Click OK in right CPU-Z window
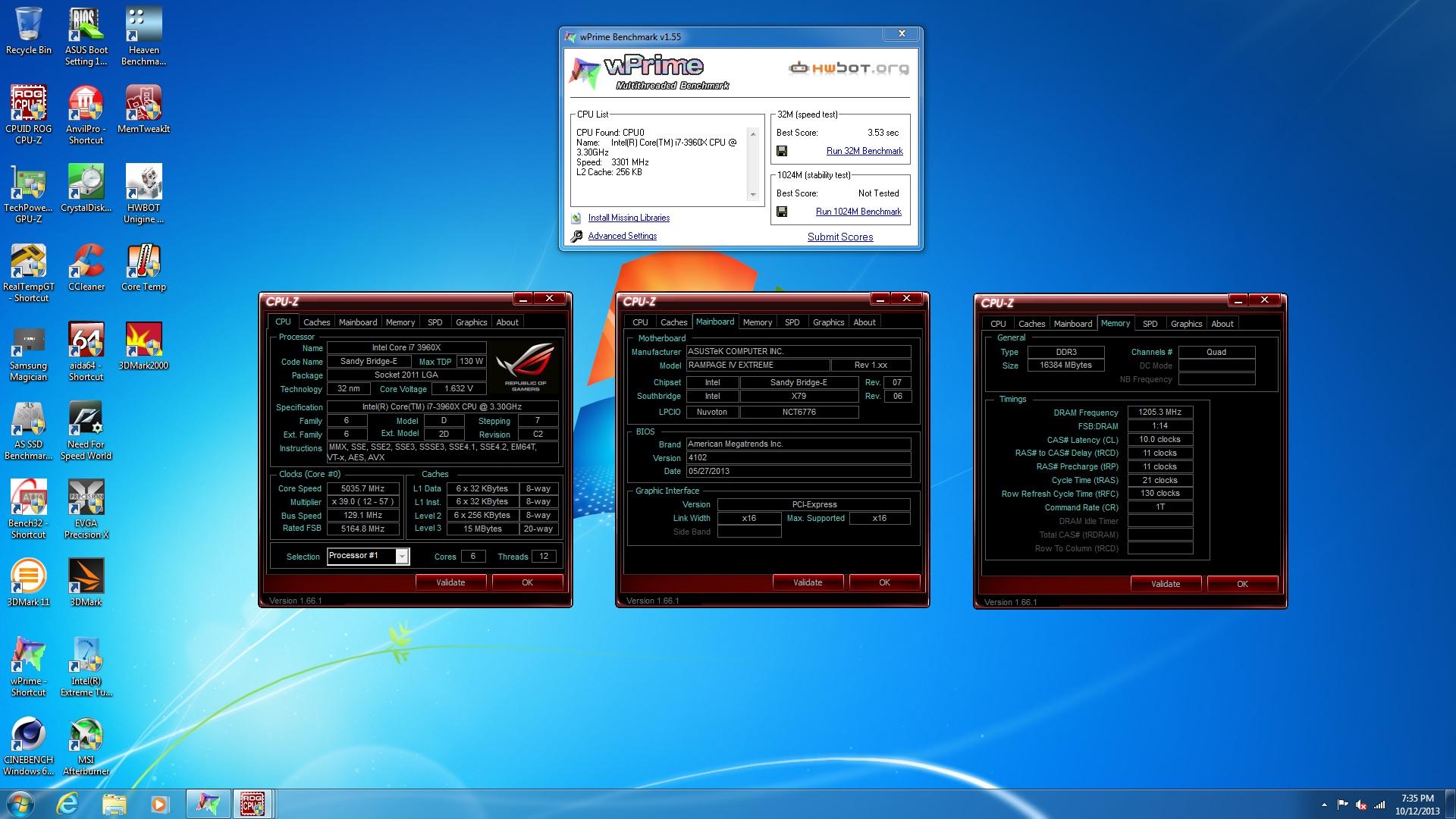The width and height of the screenshot is (1456, 819). coord(1242,584)
